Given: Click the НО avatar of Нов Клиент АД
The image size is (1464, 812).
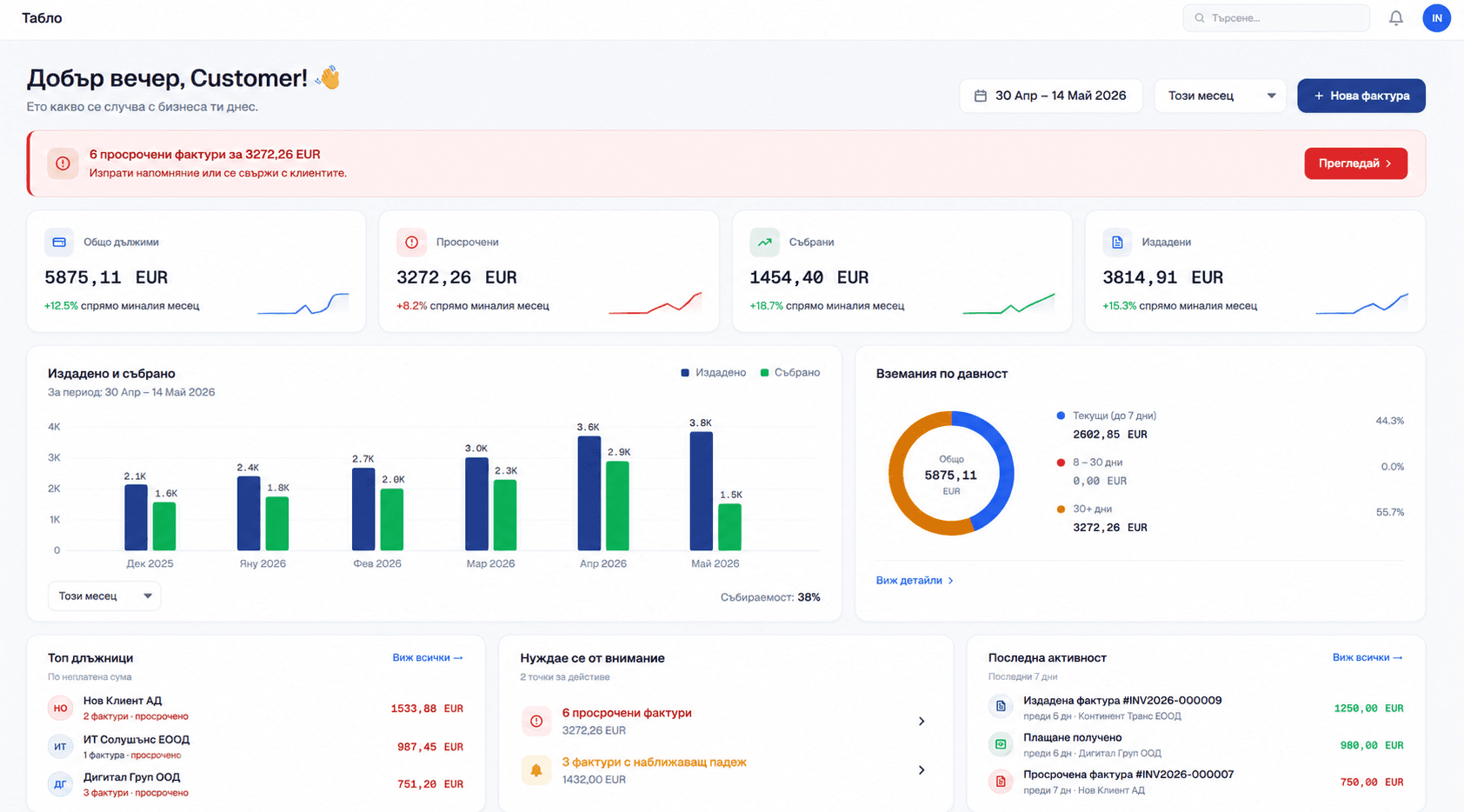Looking at the screenshot, I should click(x=60, y=708).
